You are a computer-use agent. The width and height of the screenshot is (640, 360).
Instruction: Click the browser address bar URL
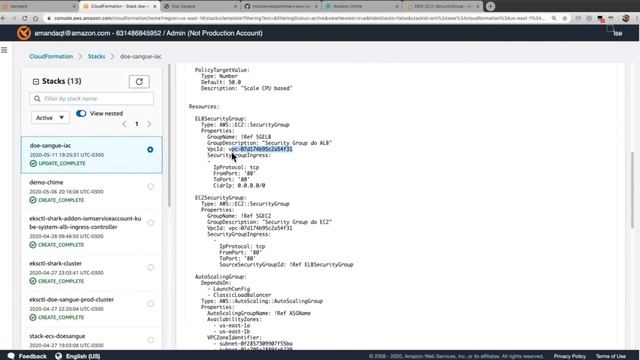point(299,18)
